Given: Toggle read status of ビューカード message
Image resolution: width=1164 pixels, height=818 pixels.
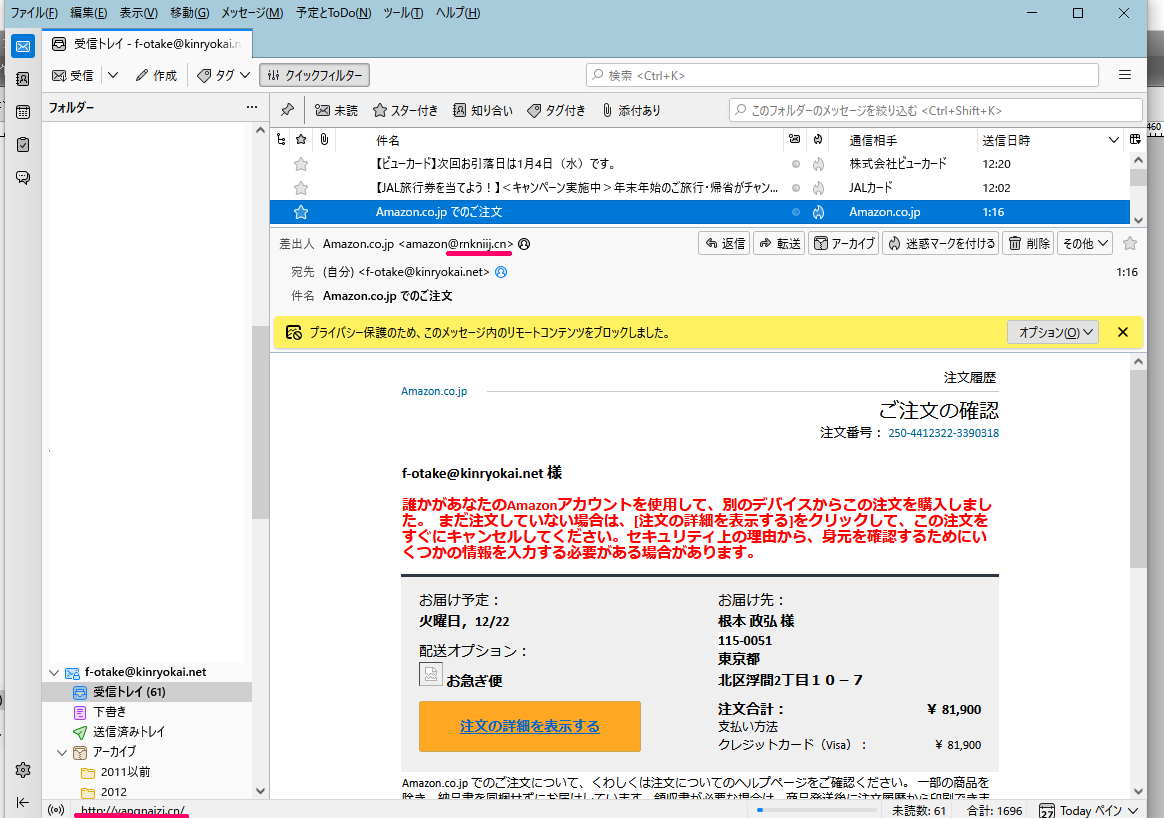Looking at the screenshot, I should pyautogui.click(x=796, y=164).
